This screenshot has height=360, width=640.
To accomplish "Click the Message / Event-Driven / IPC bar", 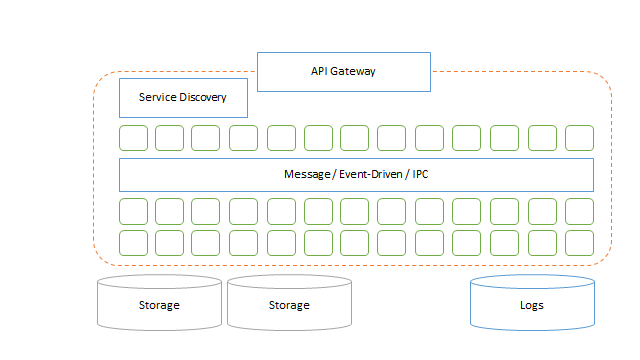I will click(356, 175).
